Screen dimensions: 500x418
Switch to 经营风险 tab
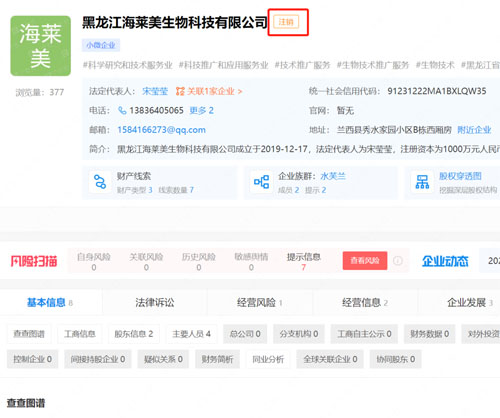[260, 303]
